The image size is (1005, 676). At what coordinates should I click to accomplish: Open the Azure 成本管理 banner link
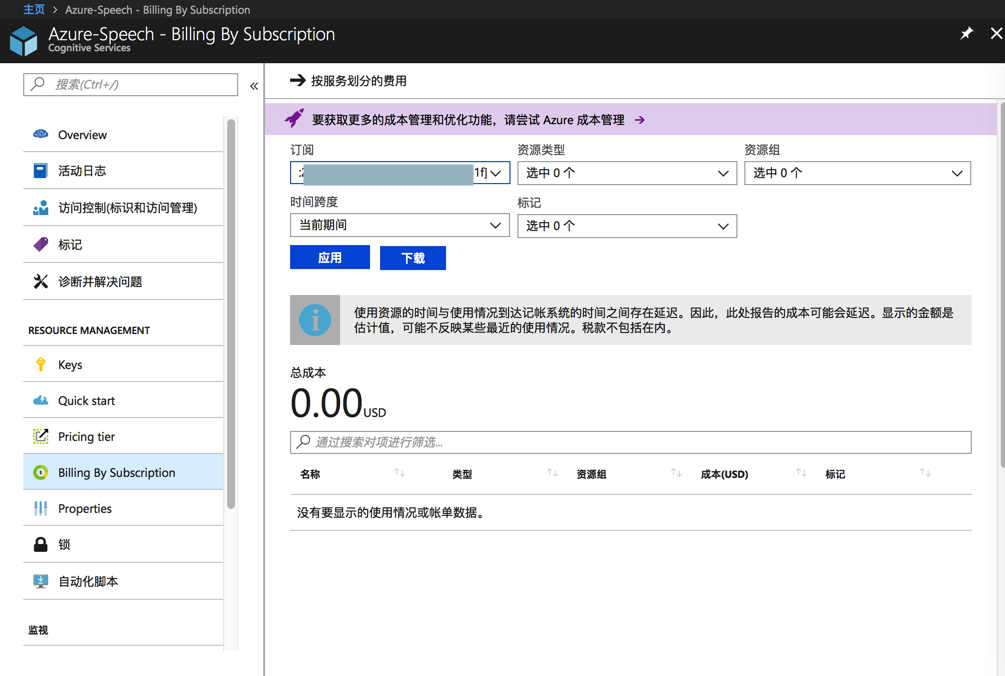pos(478,120)
